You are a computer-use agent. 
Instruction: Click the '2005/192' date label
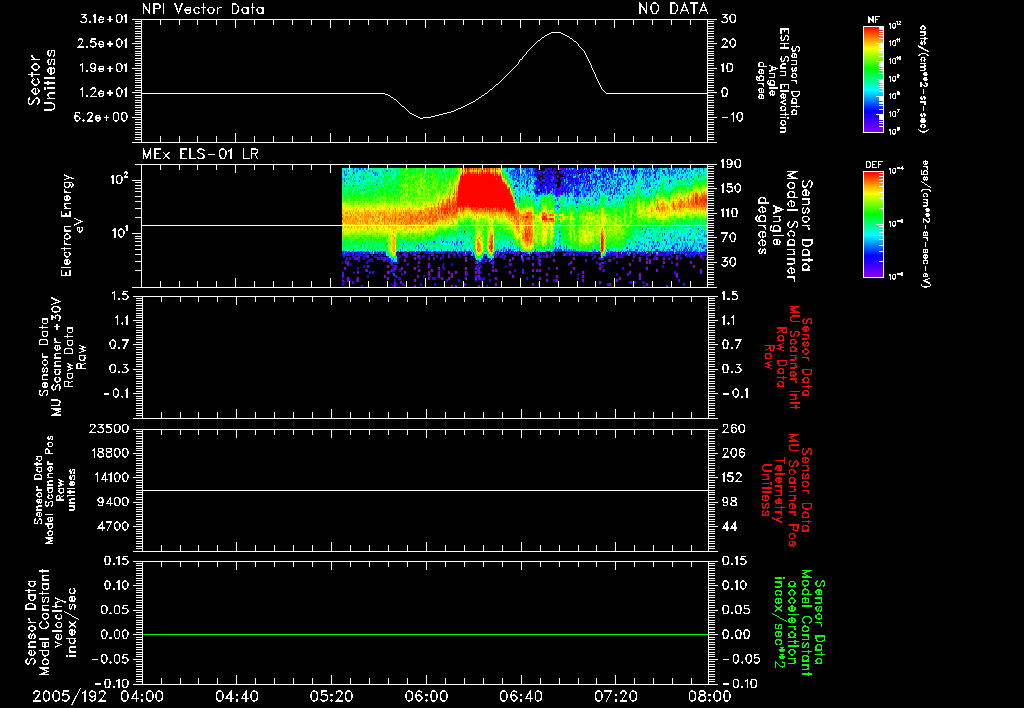click(69, 696)
